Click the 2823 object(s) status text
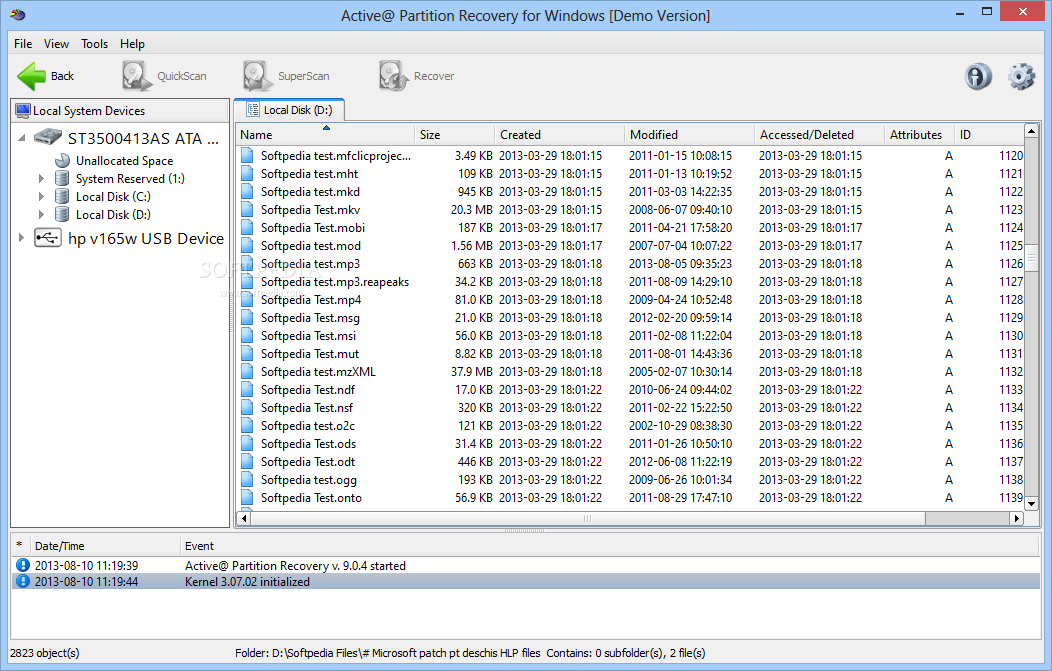Image resolution: width=1052 pixels, height=671 pixels. tap(45, 653)
